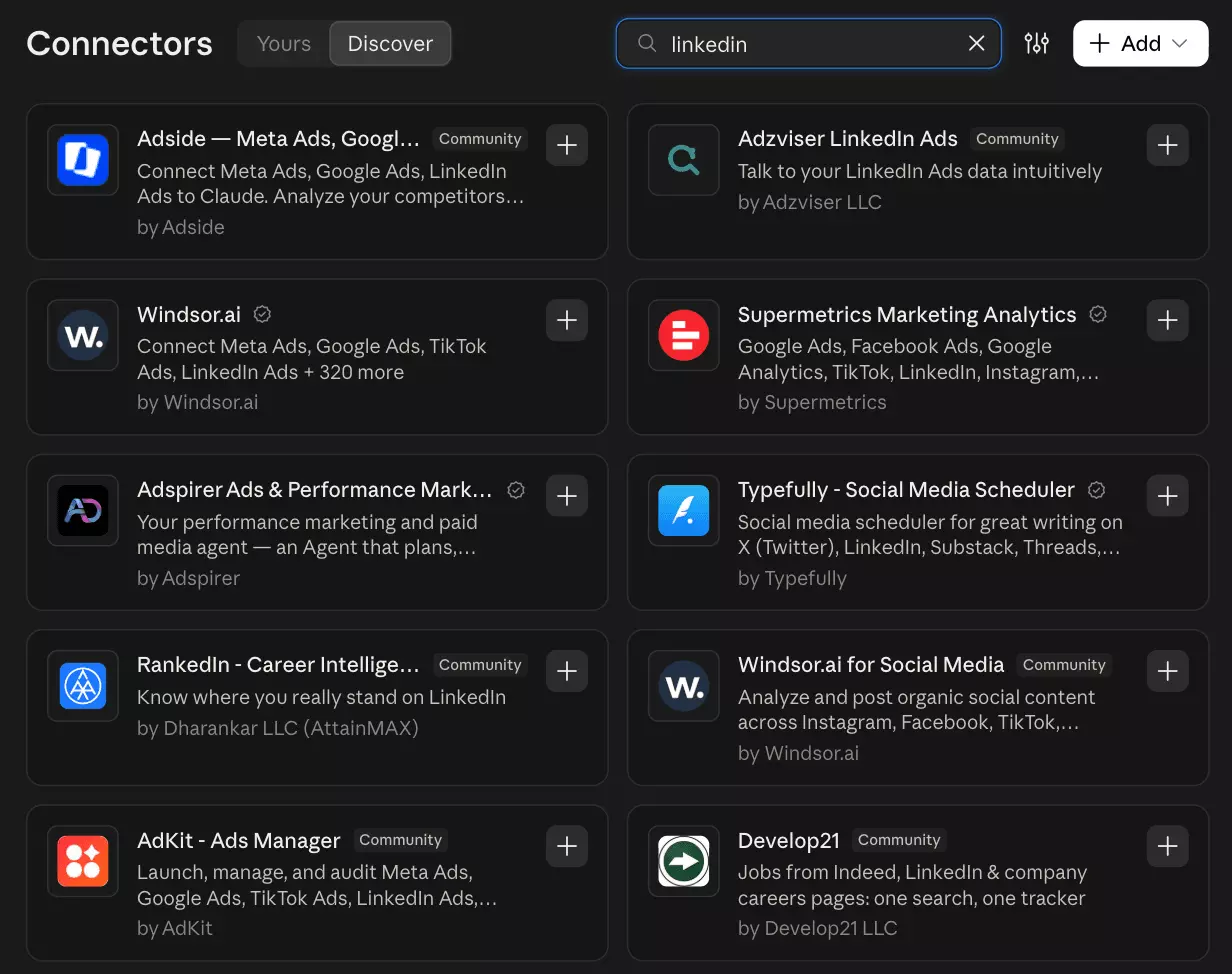
Task: Add the Adzviser LinkedIn Ads connector
Action: point(1167,145)
